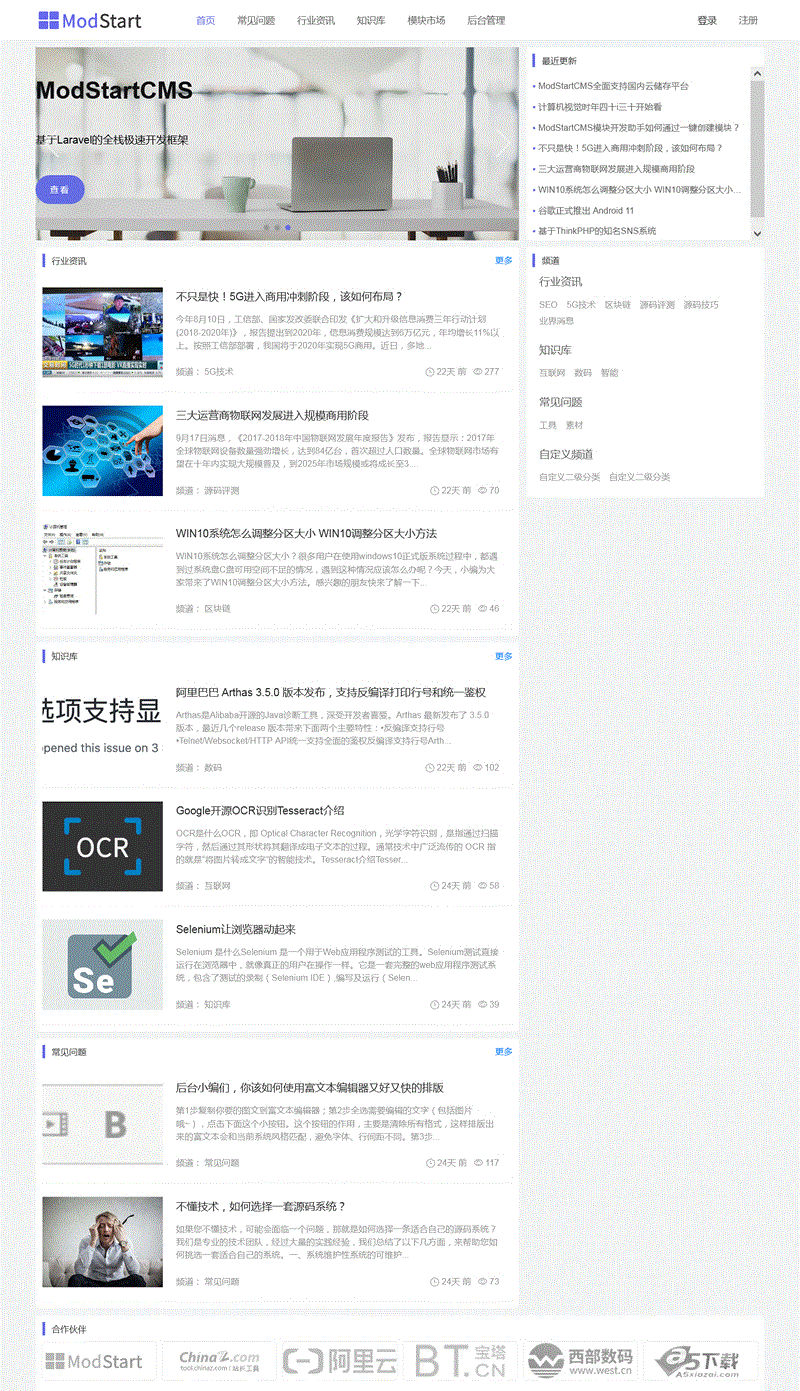
Task: Expand 更多 in the 行业资讯 section
Action: tap(503, 261)
